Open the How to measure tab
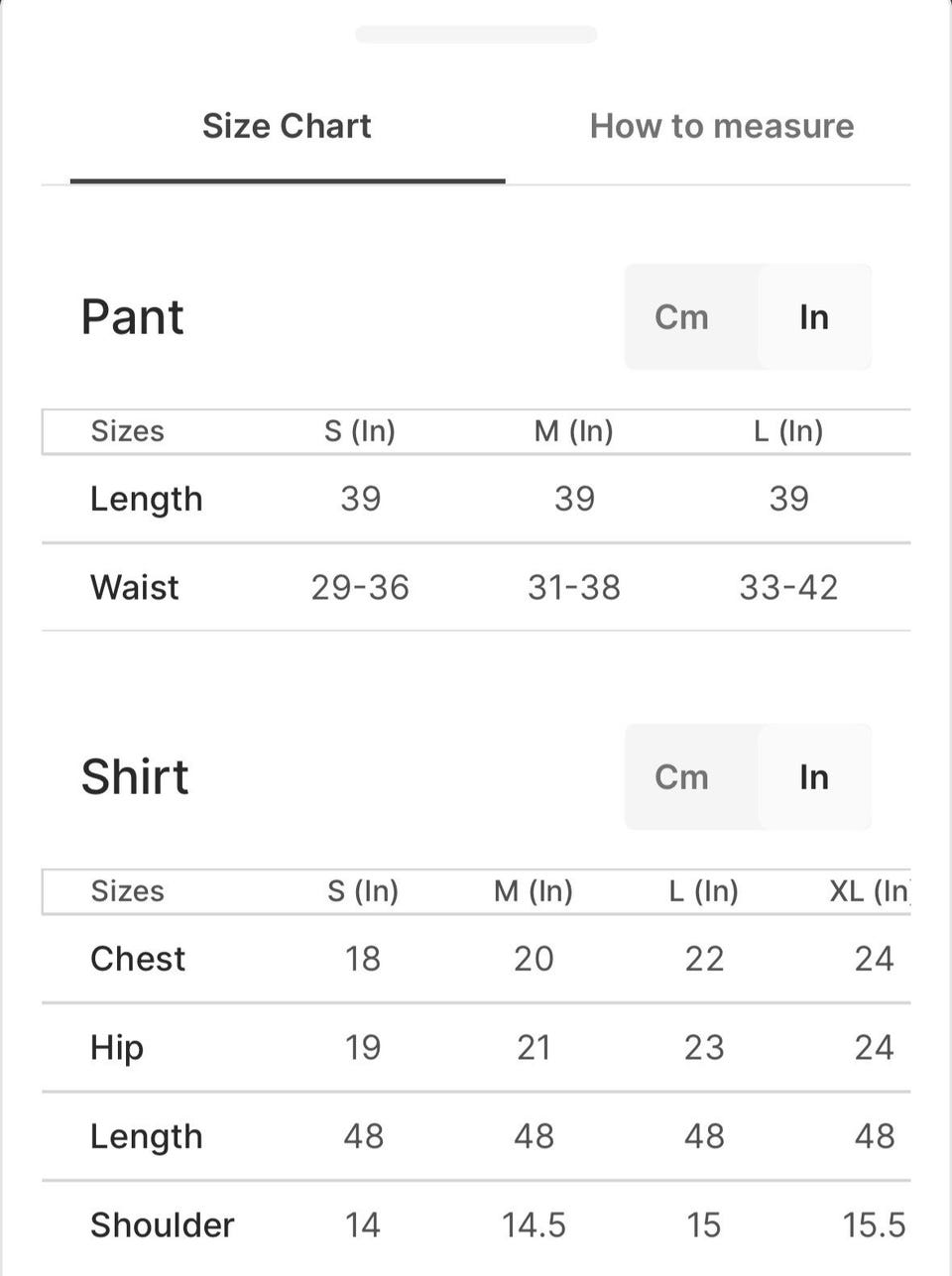Screen dimensions: 952x1276 pos(721,126)
